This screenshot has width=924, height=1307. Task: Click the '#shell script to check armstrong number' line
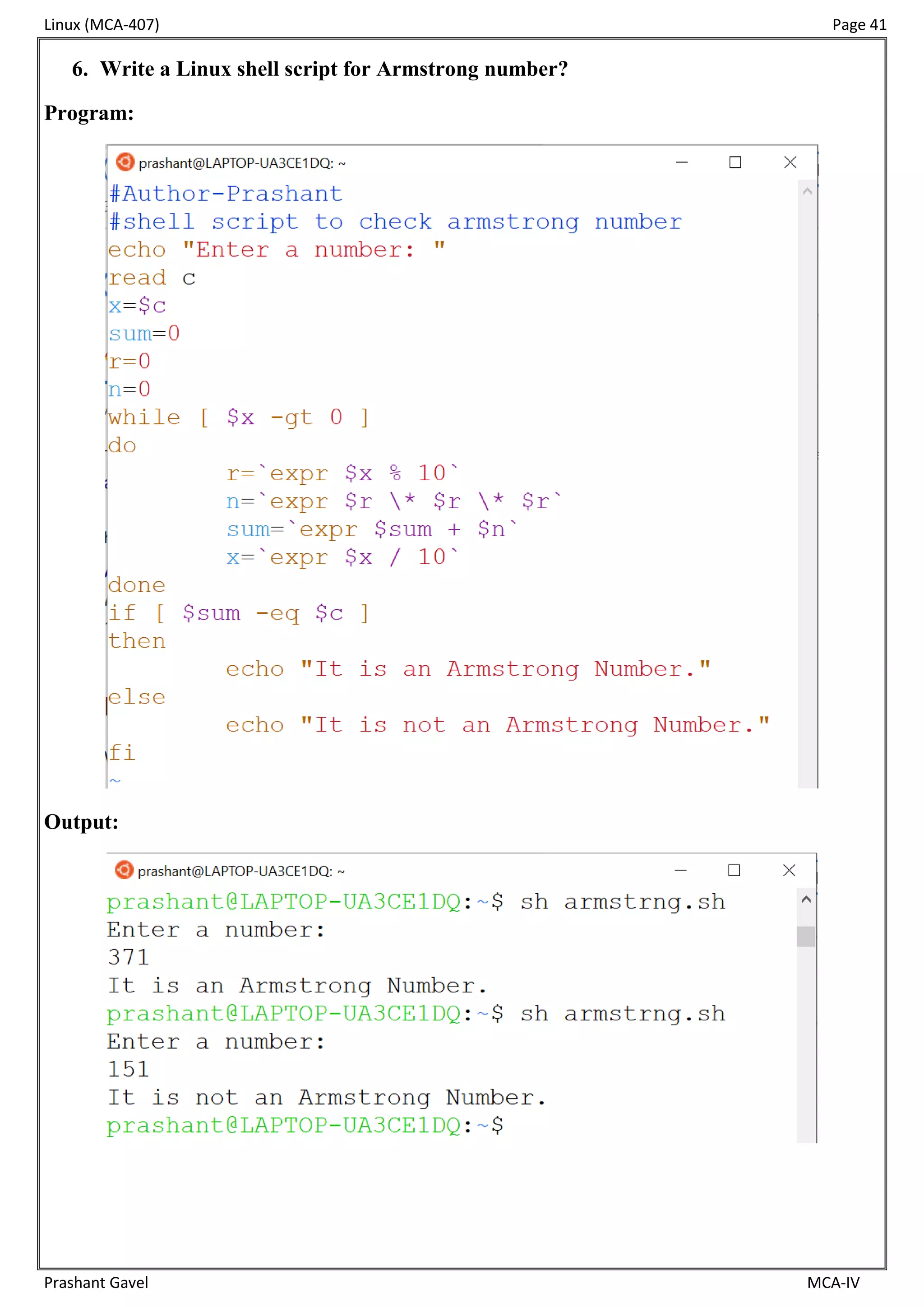(395, 222)
